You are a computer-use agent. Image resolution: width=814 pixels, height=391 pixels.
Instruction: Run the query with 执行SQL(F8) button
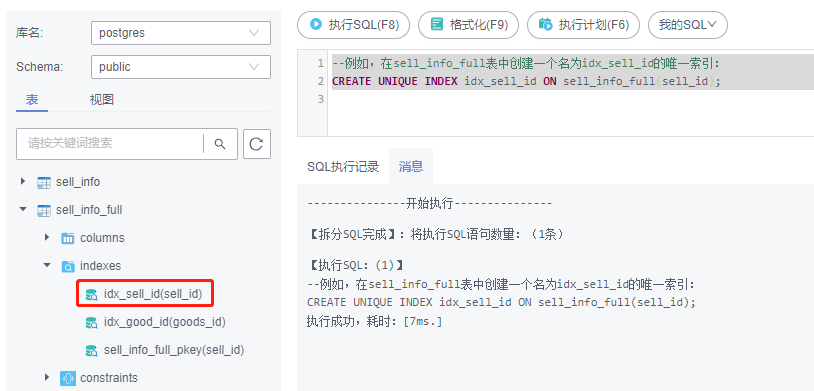coord(354,24)
